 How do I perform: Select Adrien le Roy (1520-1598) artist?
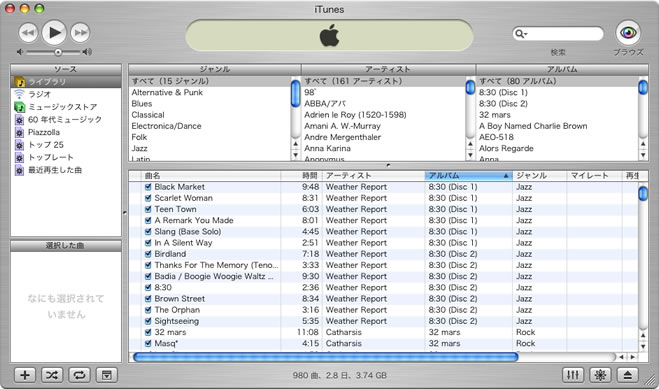click(x=384, y=115)
